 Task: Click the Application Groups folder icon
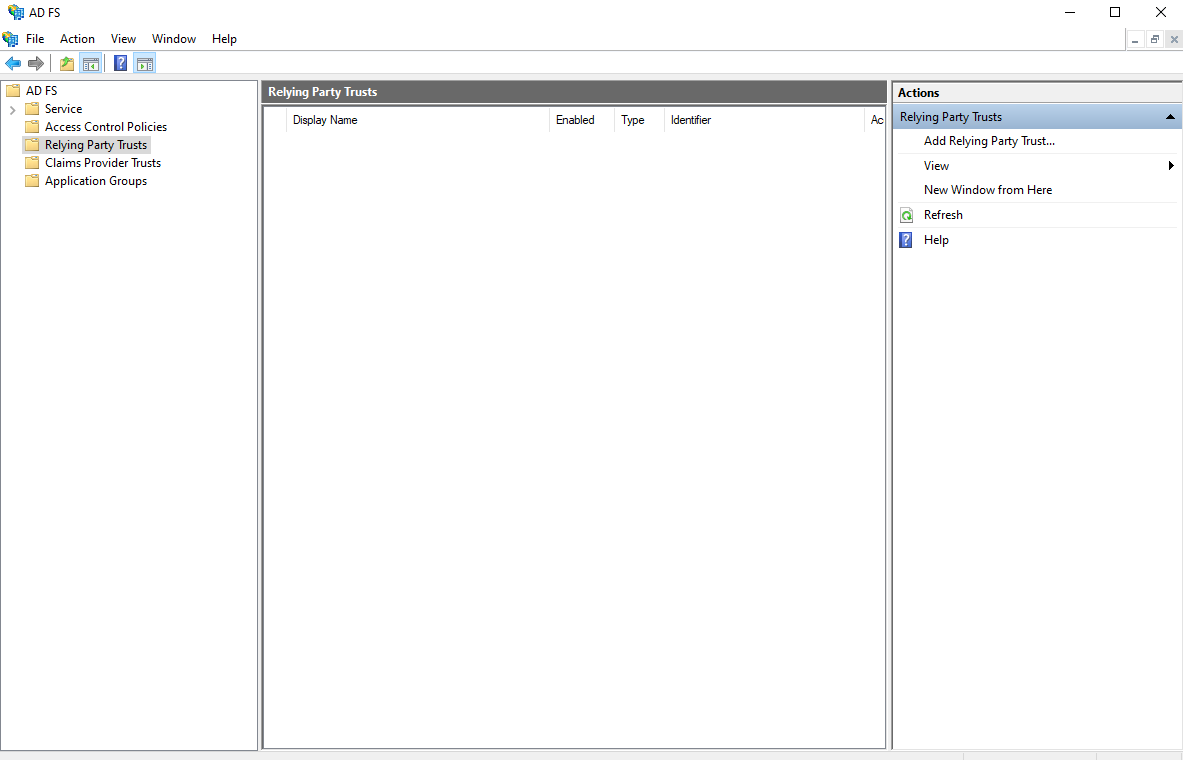coord(32,181)
